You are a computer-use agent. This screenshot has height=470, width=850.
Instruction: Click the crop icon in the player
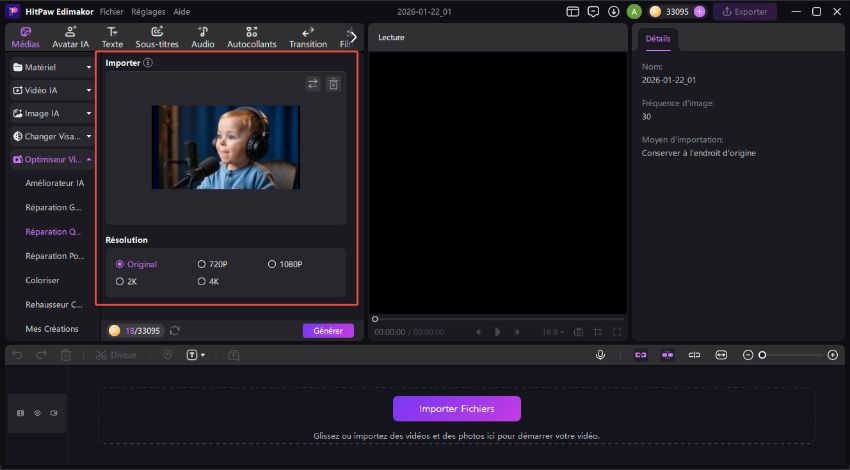click(597, 332)
